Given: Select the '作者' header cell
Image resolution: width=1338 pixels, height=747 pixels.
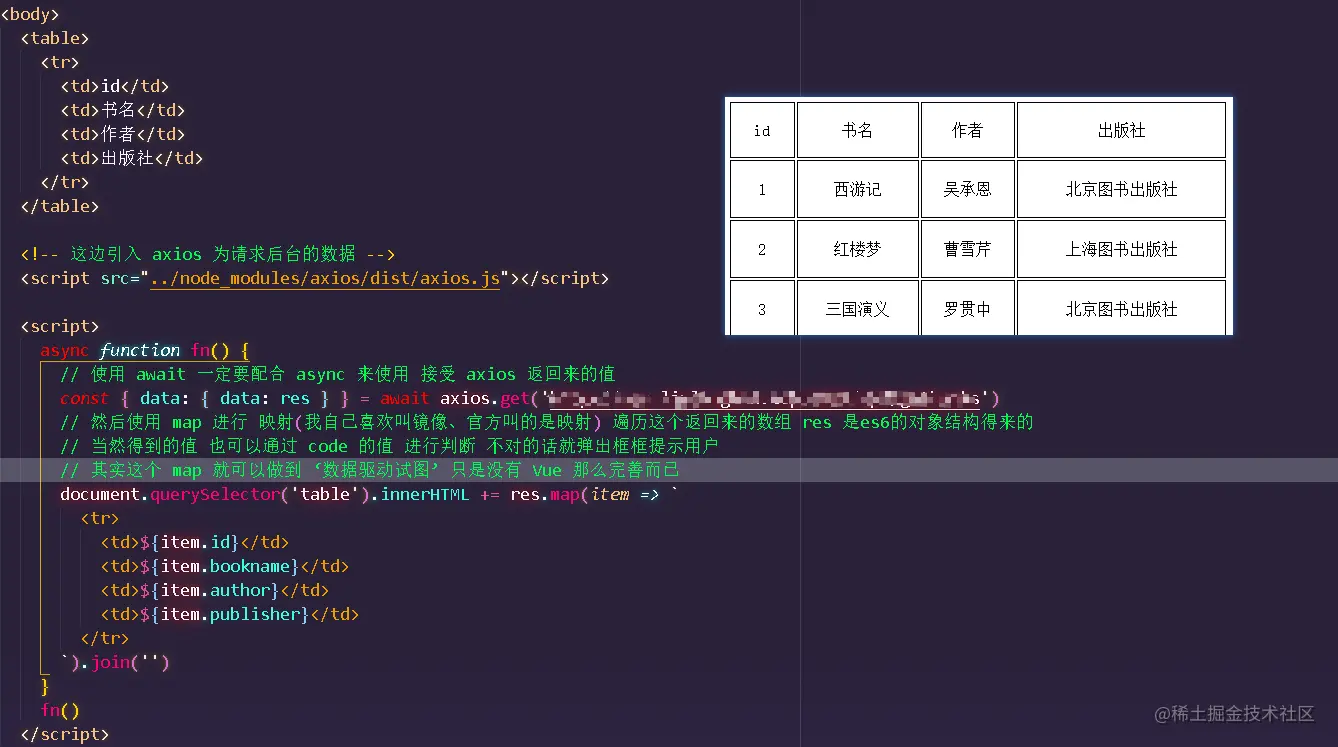Looking at the screenshot, I should tap(967, 130).
